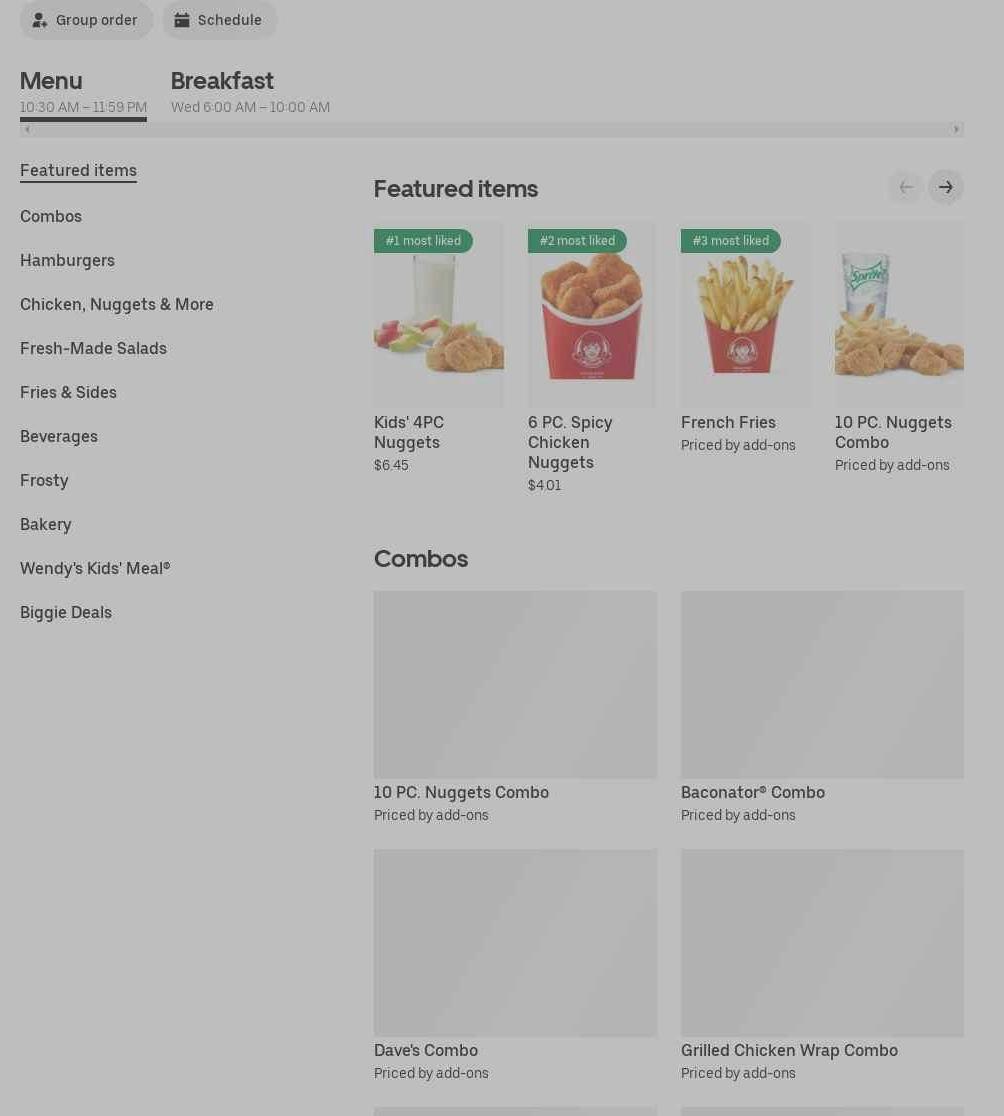This screenshot has height=1116, width=1004.
Task: Click the Schedule calendar icon
Action: [182, 20]
